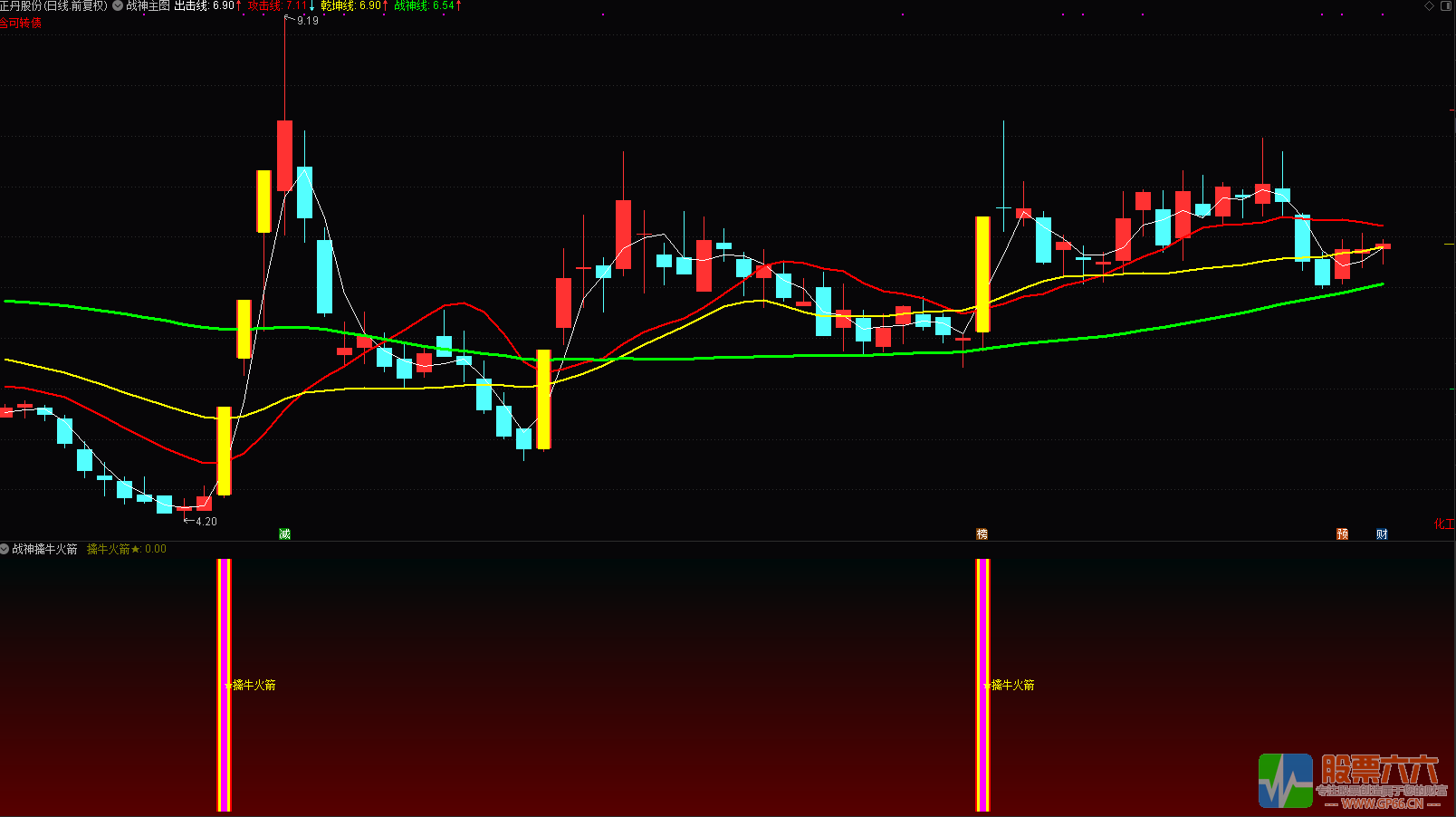Select the 战神主图 indicator name
1456x817 pixels.
148,5
